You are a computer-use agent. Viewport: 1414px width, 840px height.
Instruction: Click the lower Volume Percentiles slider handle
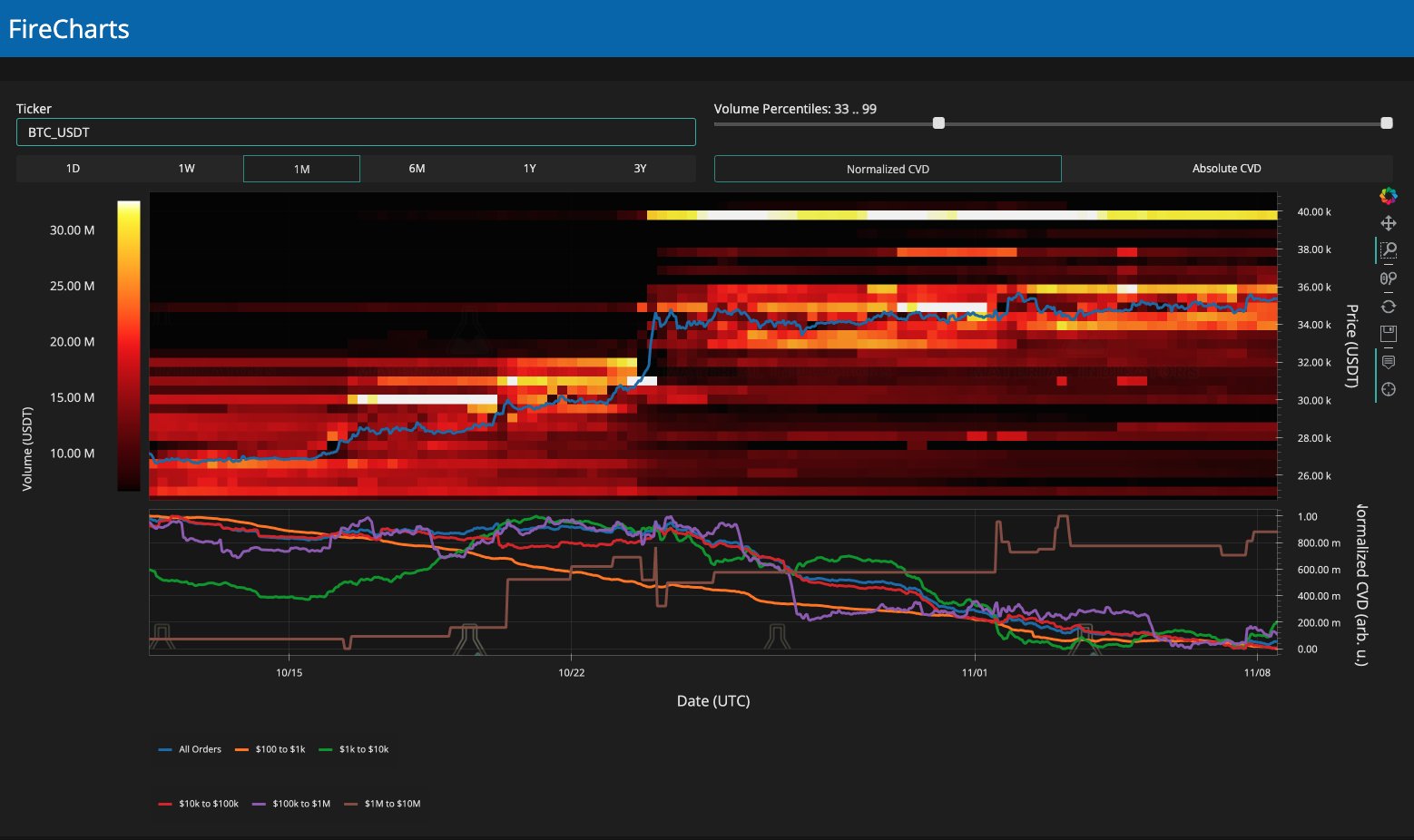[938, 123]
